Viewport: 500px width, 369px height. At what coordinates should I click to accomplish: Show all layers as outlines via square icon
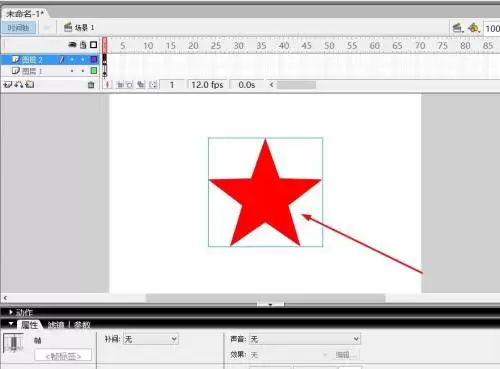(x=94, y=45)
